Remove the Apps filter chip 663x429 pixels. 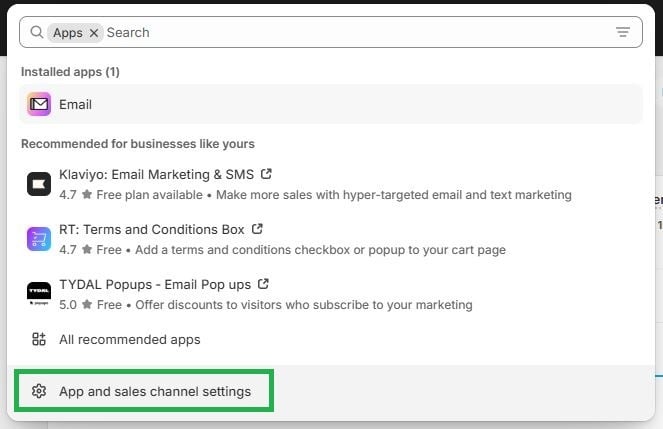94,33
